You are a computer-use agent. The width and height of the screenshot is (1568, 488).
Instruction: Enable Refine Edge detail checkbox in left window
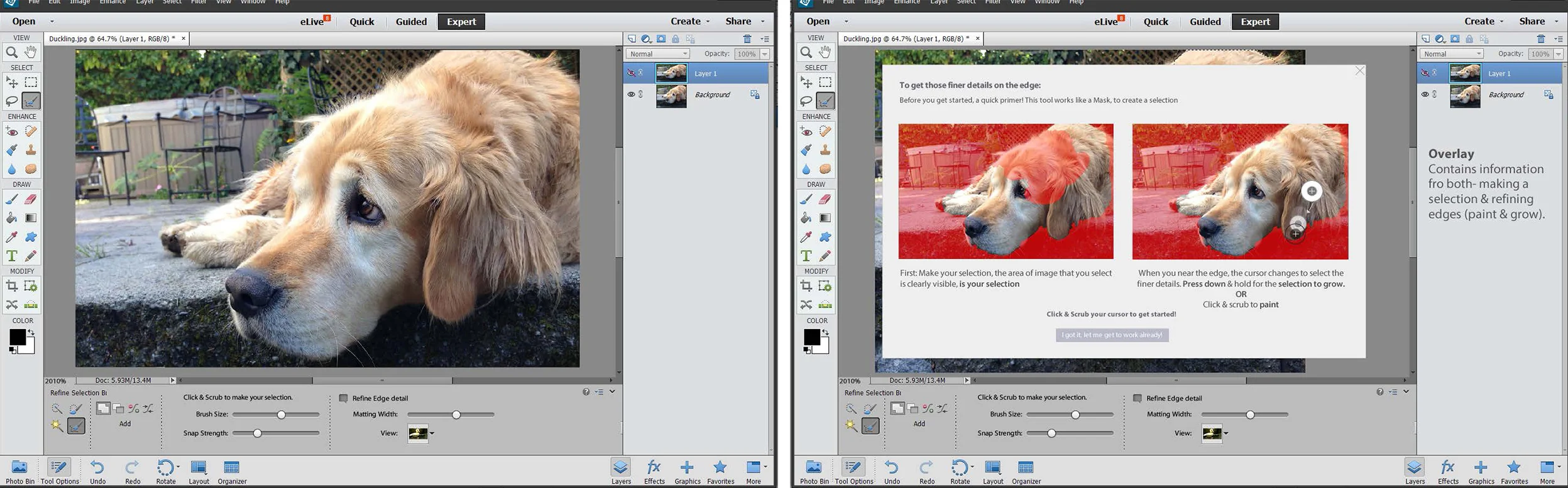344,398
